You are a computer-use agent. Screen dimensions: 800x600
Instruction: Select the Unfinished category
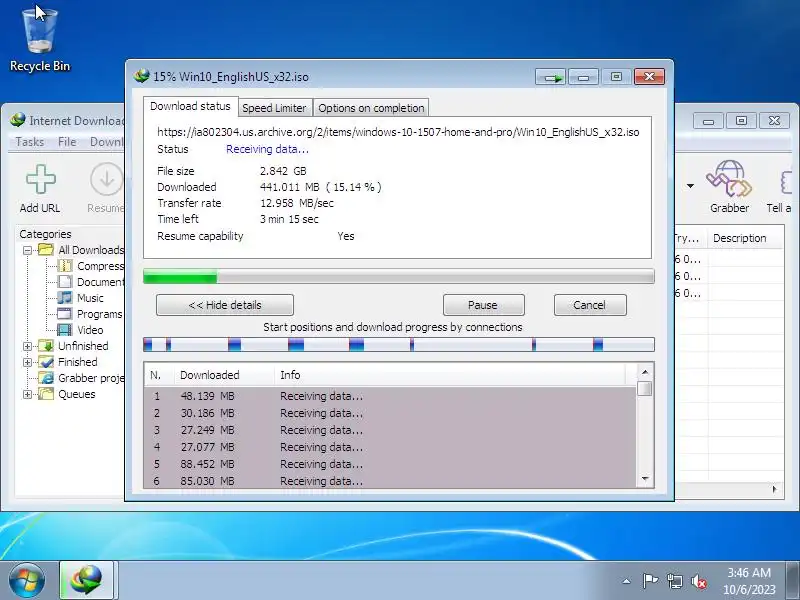[74, 346]
